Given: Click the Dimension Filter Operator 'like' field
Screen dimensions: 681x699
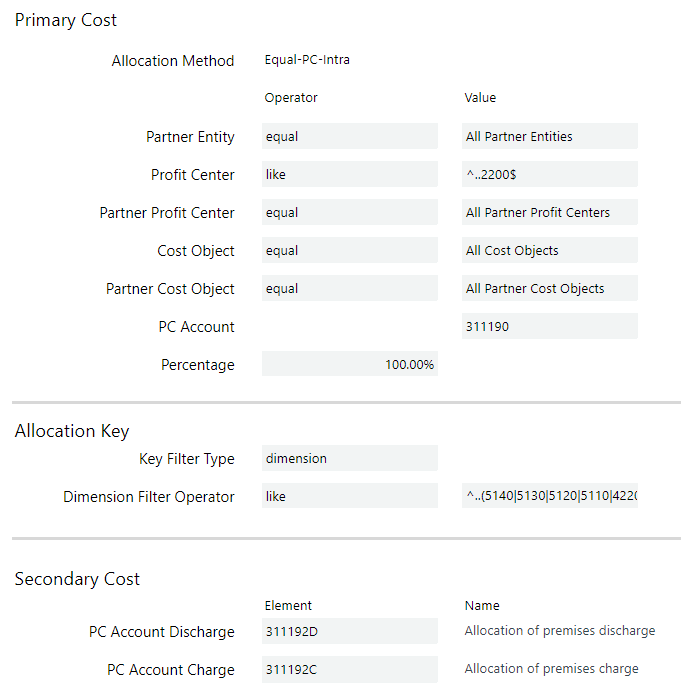Looking at the screenshot, I should [349, 497].
